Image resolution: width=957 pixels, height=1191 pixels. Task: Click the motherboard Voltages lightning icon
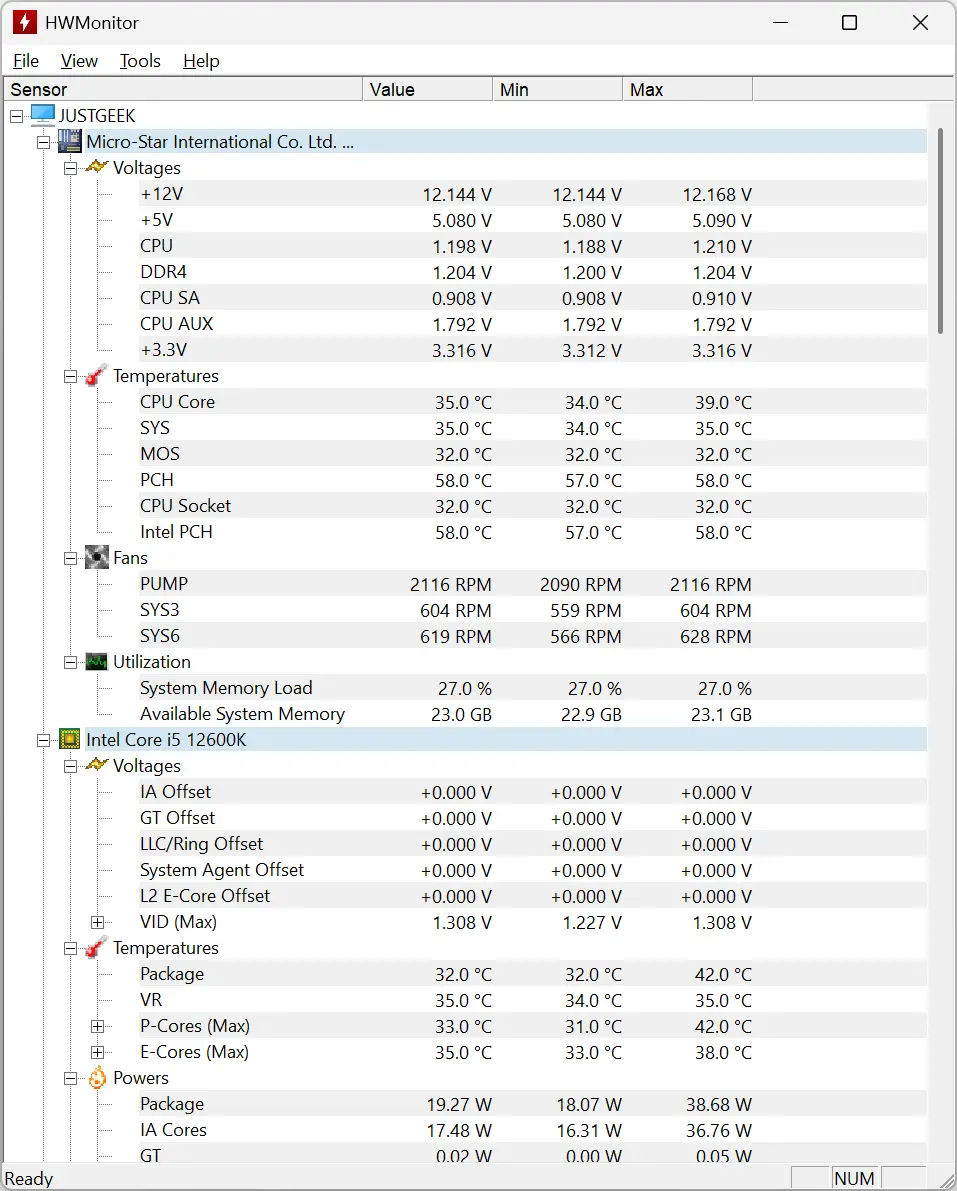(96, 166)
